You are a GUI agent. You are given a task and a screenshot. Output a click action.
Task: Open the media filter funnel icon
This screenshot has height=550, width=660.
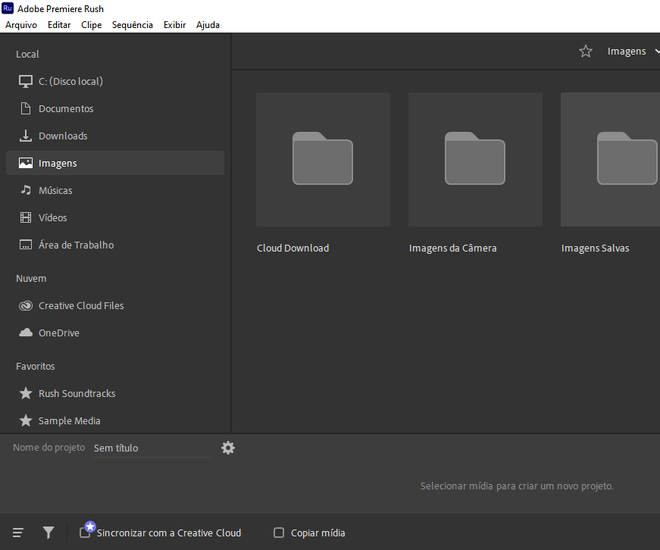coord(48,533)
